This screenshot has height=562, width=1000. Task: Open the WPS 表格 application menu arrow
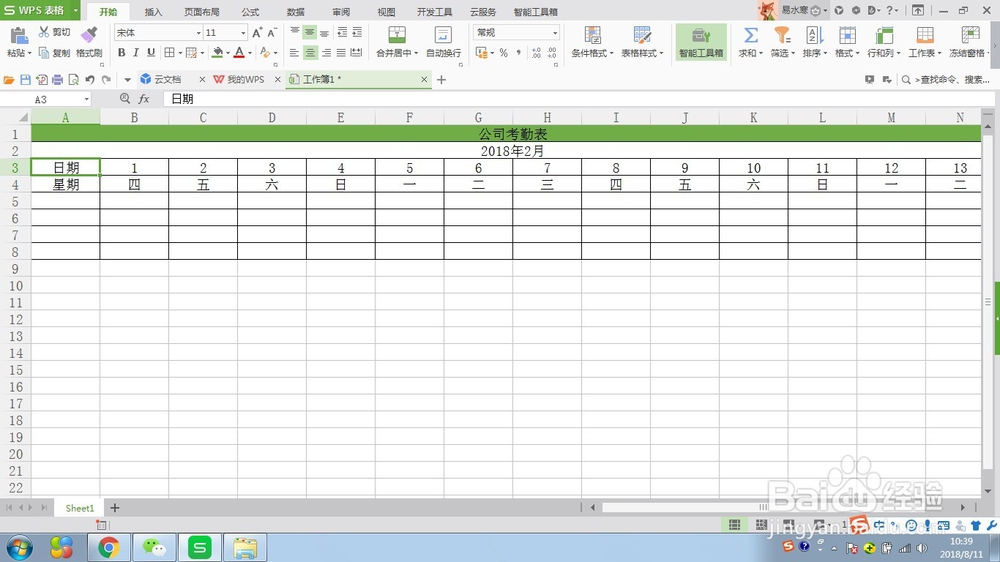click(75, 11)
